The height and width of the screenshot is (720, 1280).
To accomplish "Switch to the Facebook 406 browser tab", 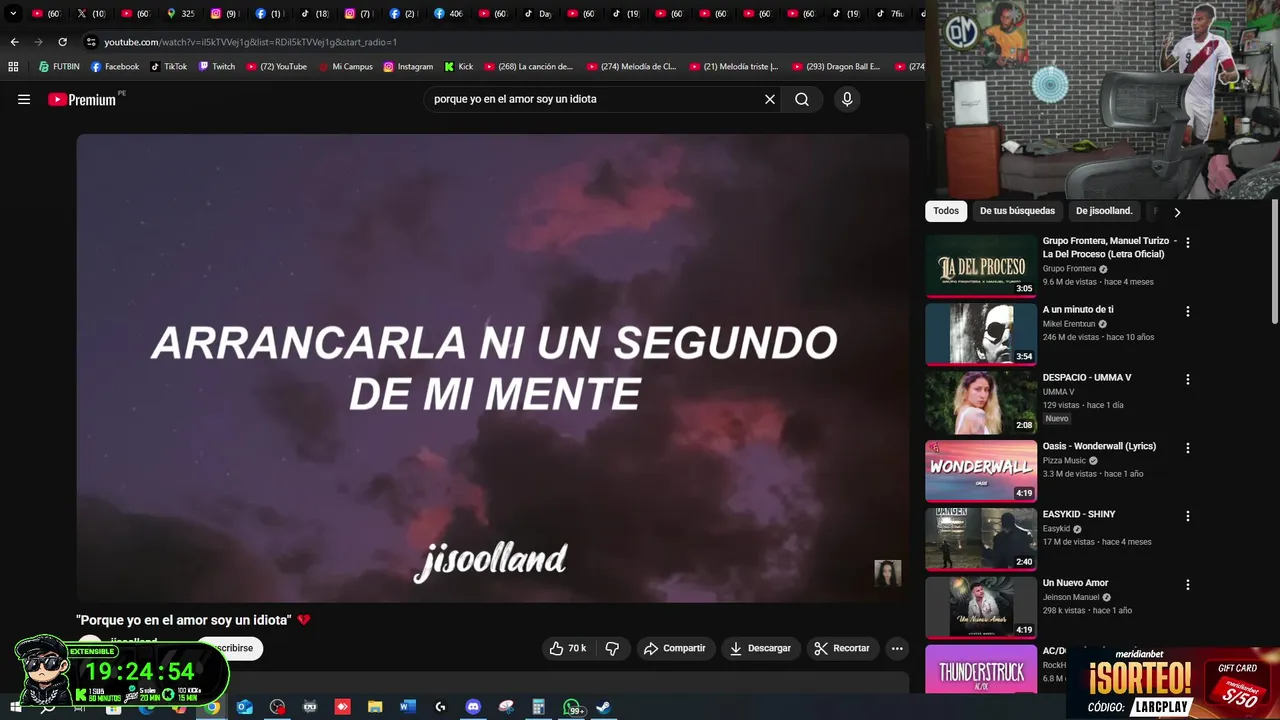I will 448,13.
